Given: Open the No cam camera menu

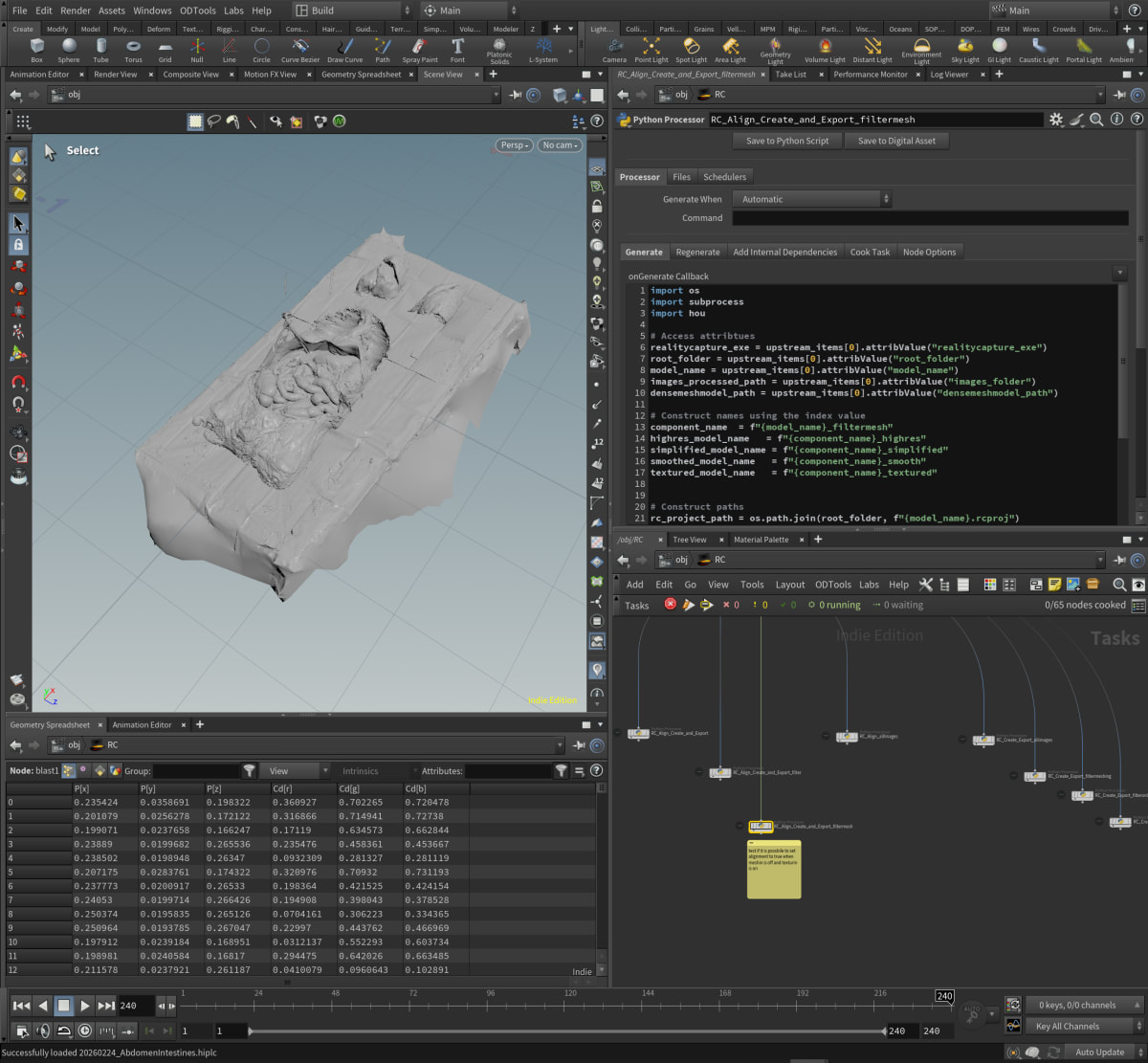Looking at the screenshot, I should [560, 145].
